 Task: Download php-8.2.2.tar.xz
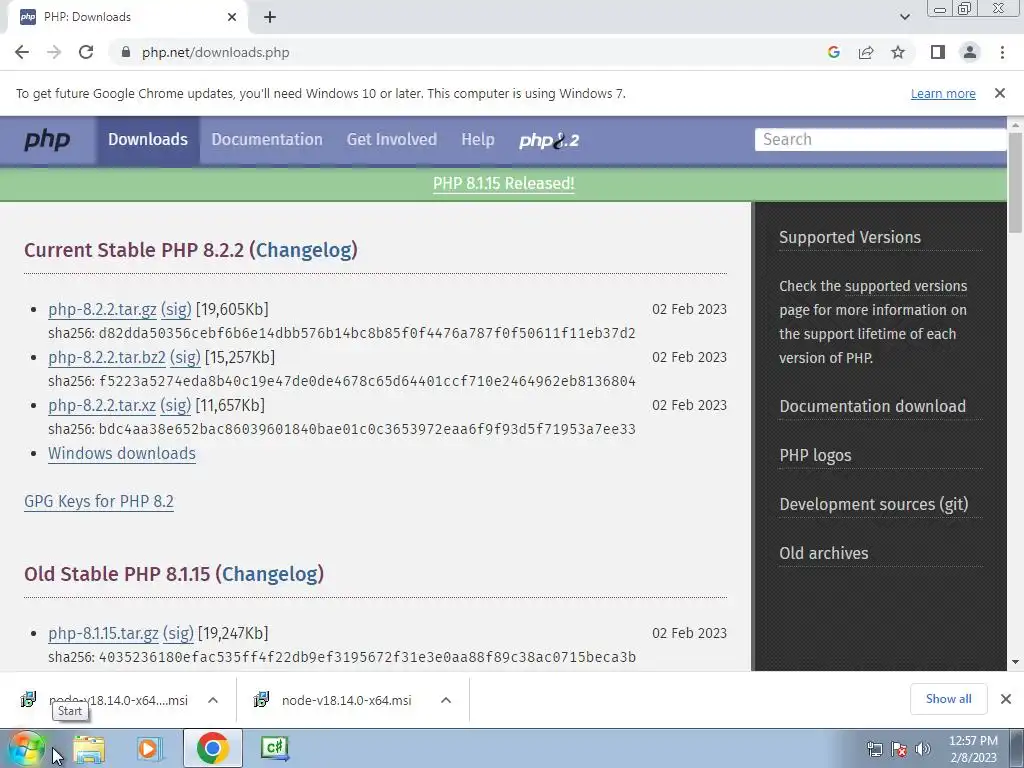[102, 406]
